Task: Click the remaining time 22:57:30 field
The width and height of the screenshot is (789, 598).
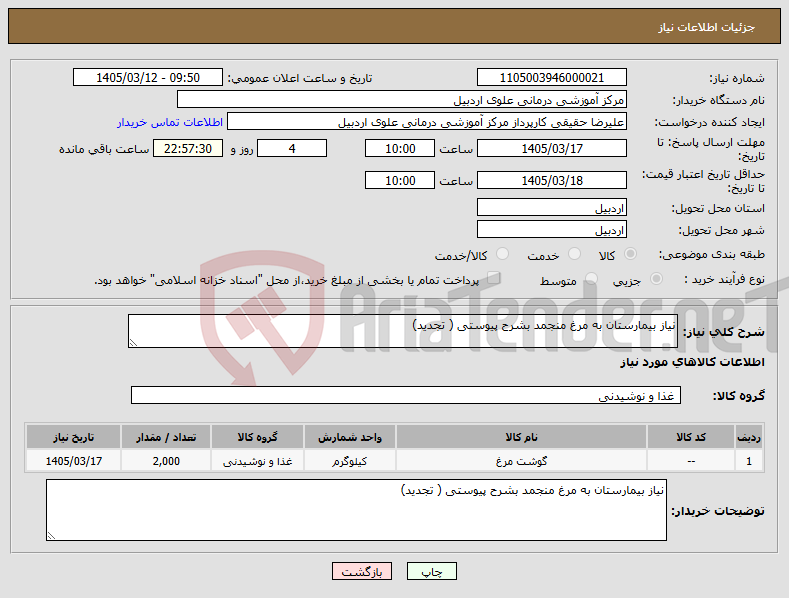Action: pyautogui.click(x=188, y=148)
